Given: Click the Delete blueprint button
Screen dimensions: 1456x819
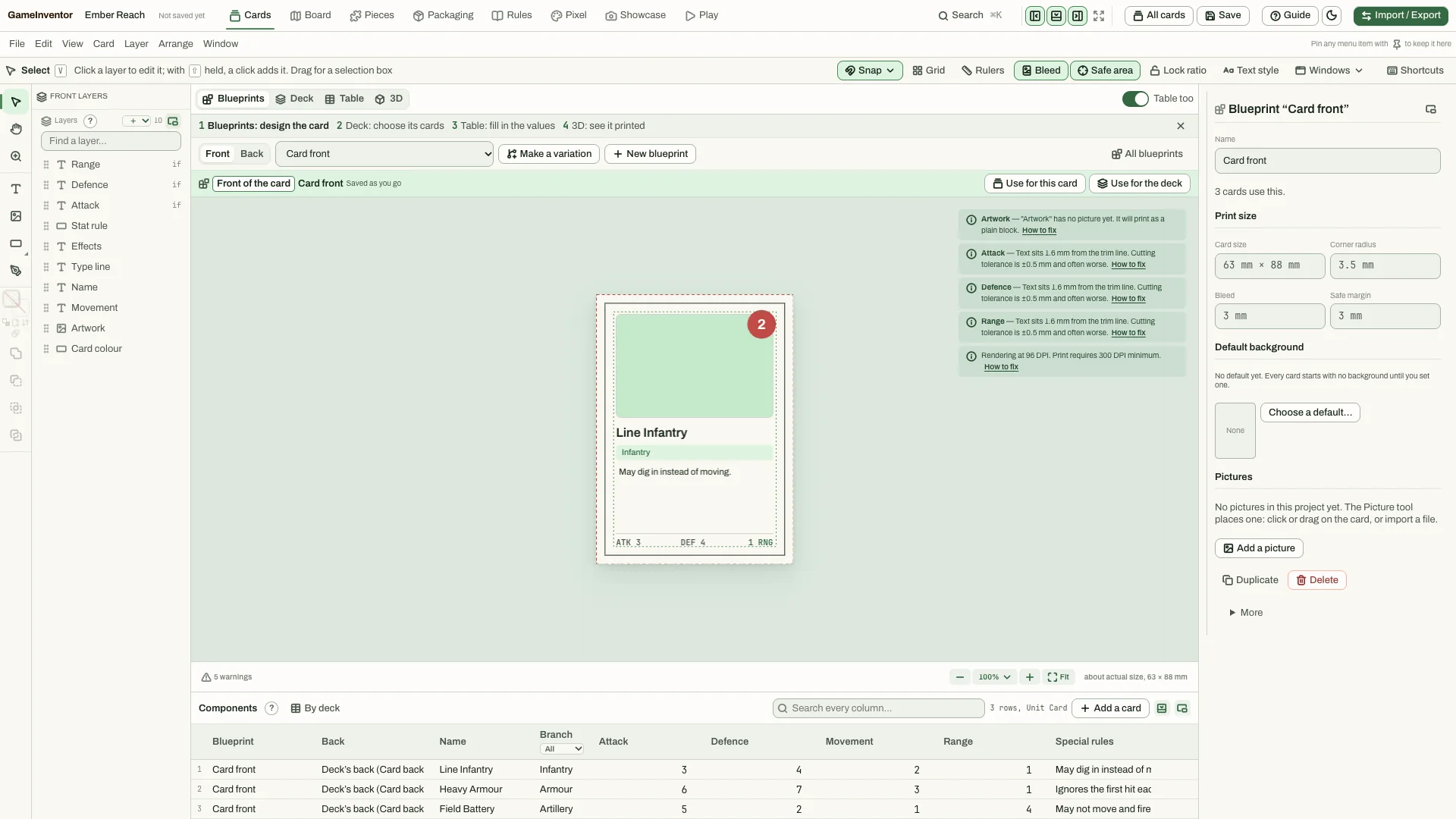Looking at the screenshot, I should 1317,580.
